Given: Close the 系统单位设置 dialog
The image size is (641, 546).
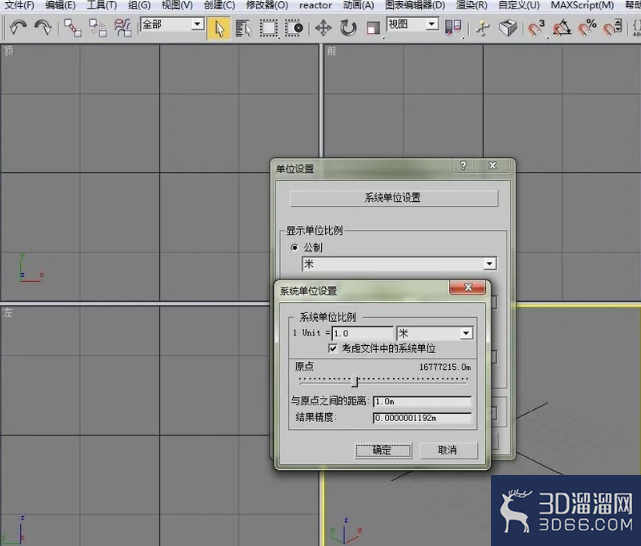Looking at the screenshot, I should [x=468, y=287].
